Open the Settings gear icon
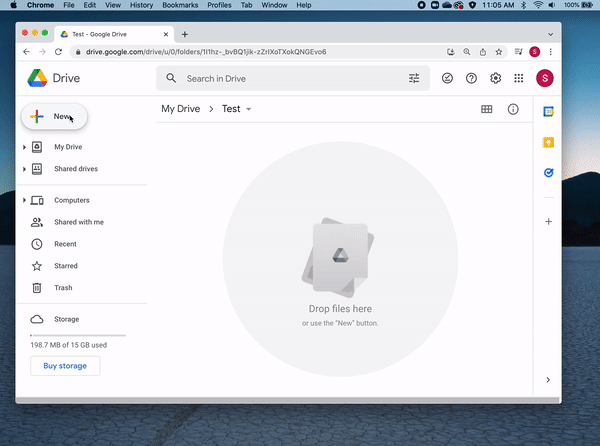600x446 pixels. click(496, 78)
